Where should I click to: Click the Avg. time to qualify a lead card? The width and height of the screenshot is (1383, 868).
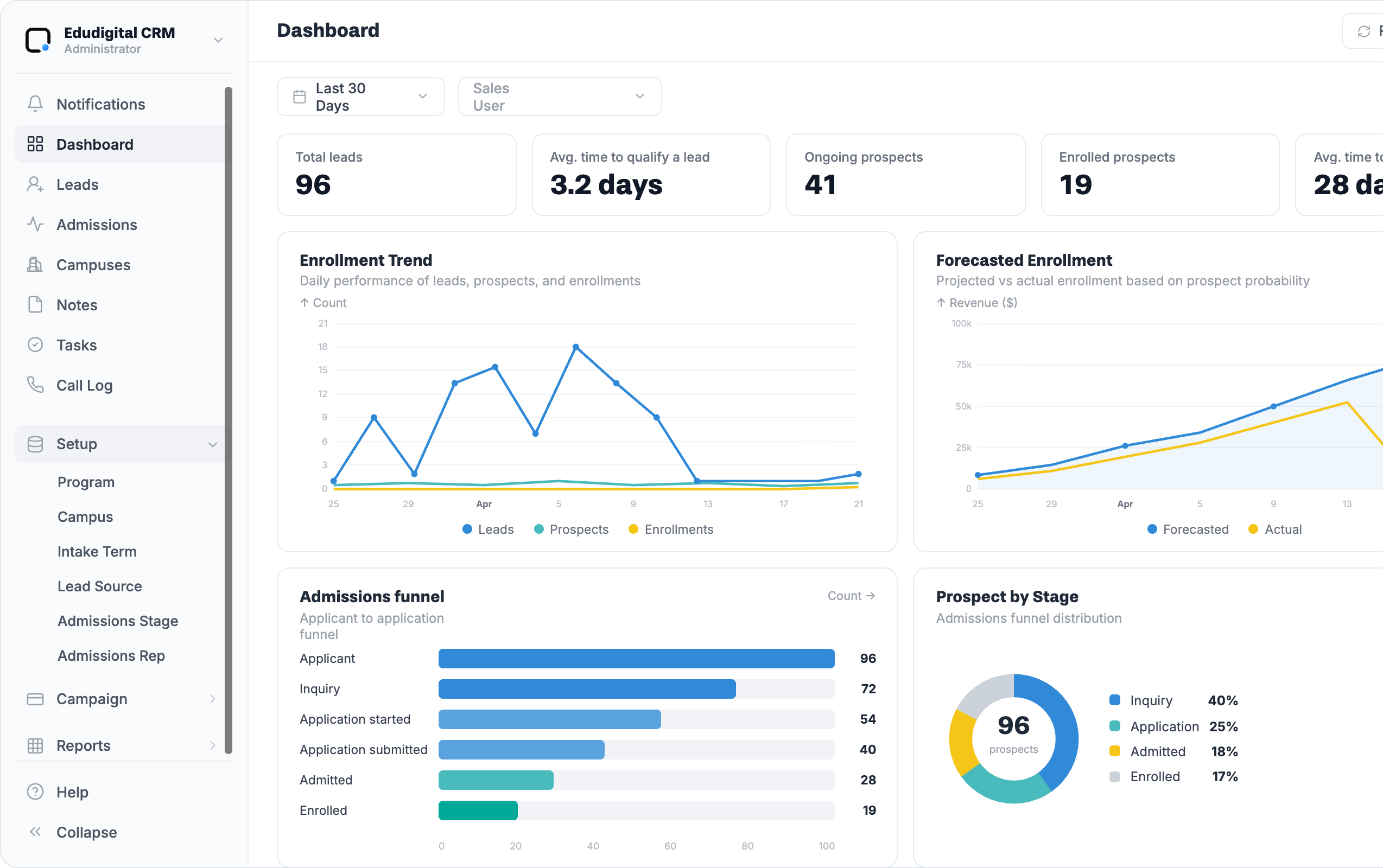tap(651, 175)
